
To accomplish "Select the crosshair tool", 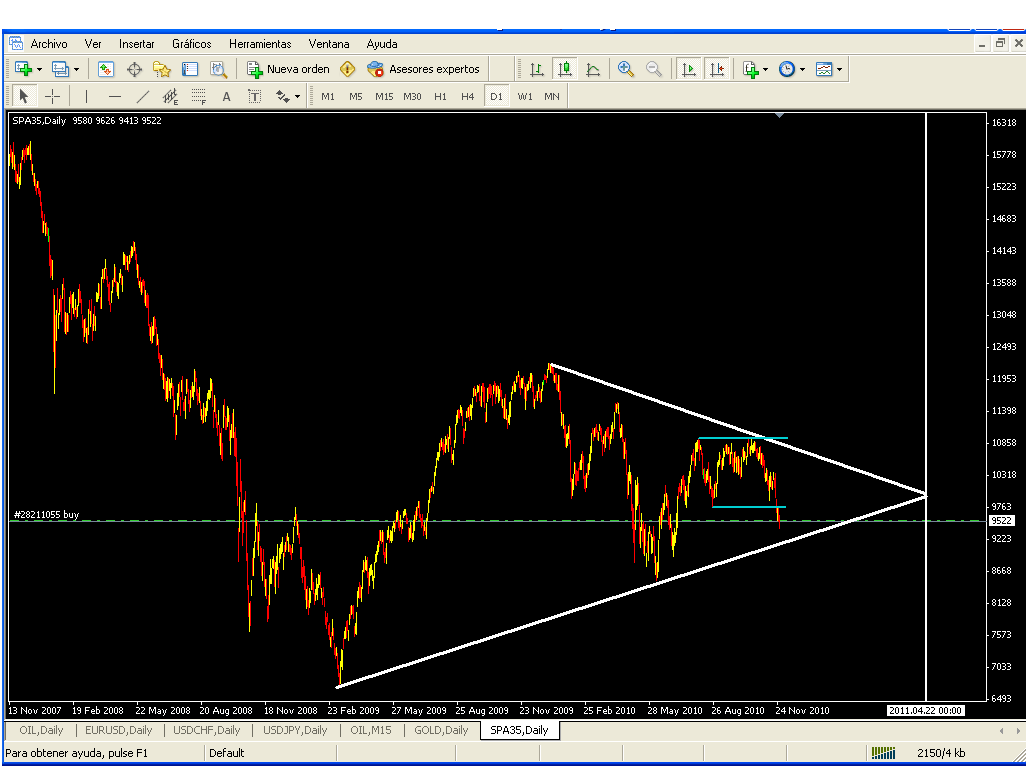I will coord(53,97).
